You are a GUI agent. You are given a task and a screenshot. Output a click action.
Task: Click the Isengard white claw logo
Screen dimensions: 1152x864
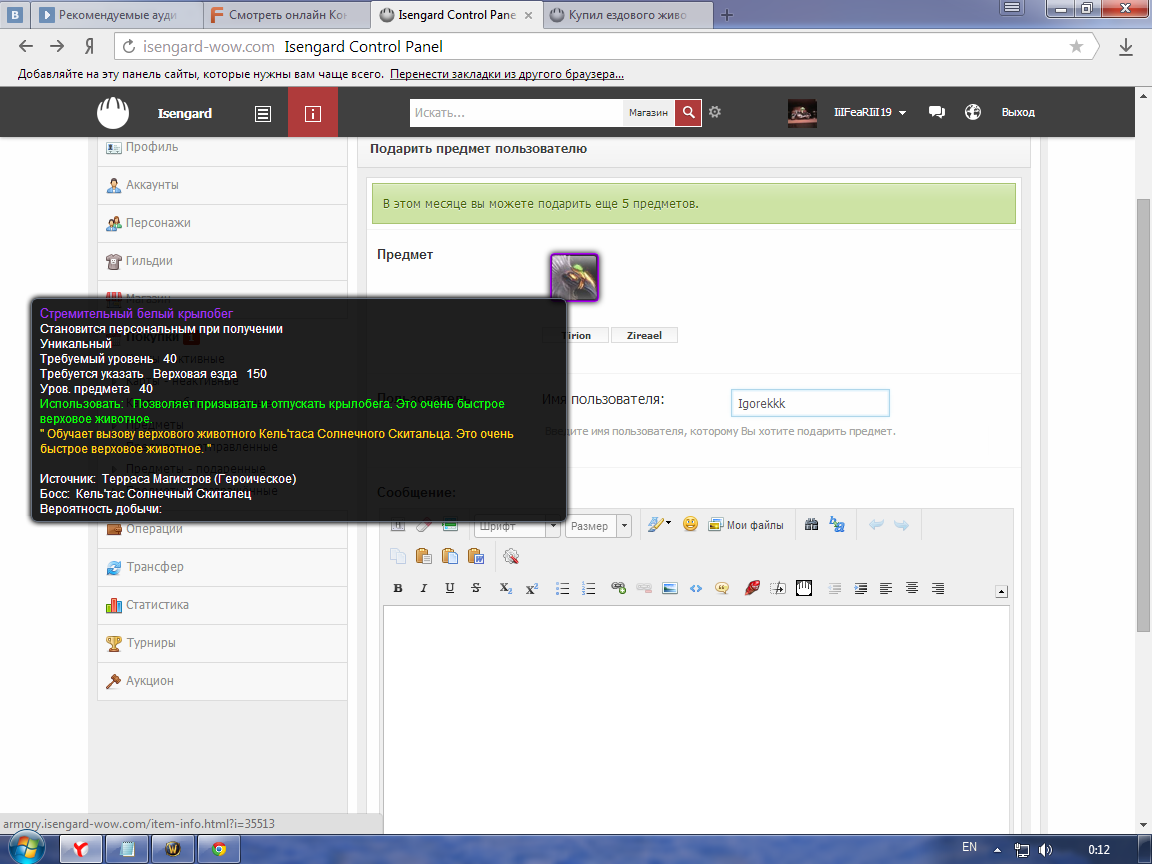coord(113,113)
